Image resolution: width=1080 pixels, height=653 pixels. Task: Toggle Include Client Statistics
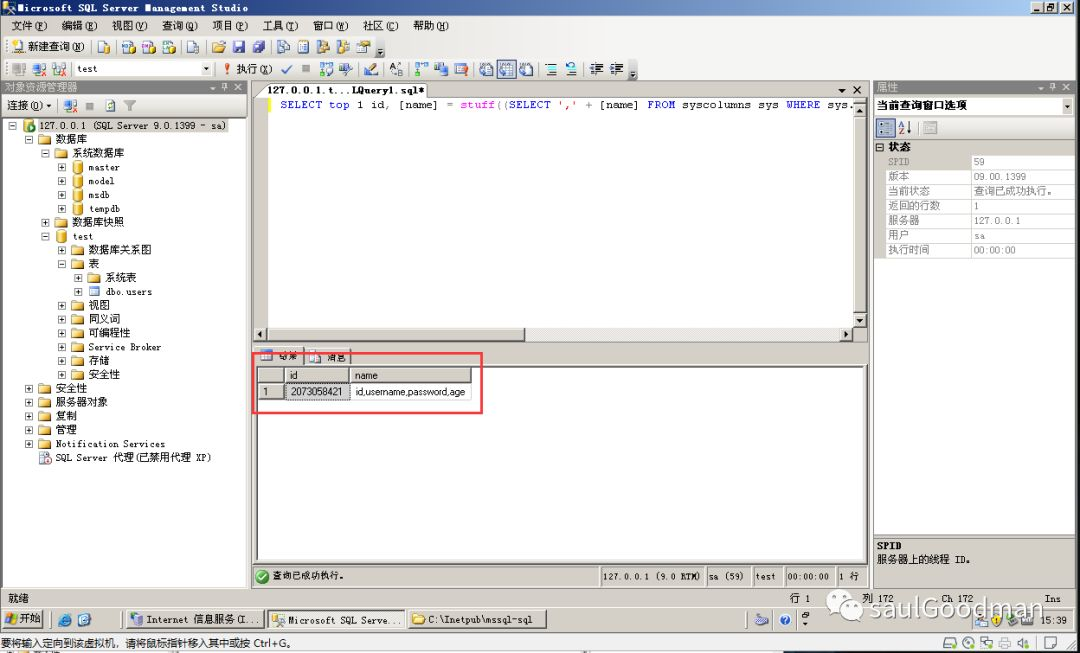tap(442, 69)
